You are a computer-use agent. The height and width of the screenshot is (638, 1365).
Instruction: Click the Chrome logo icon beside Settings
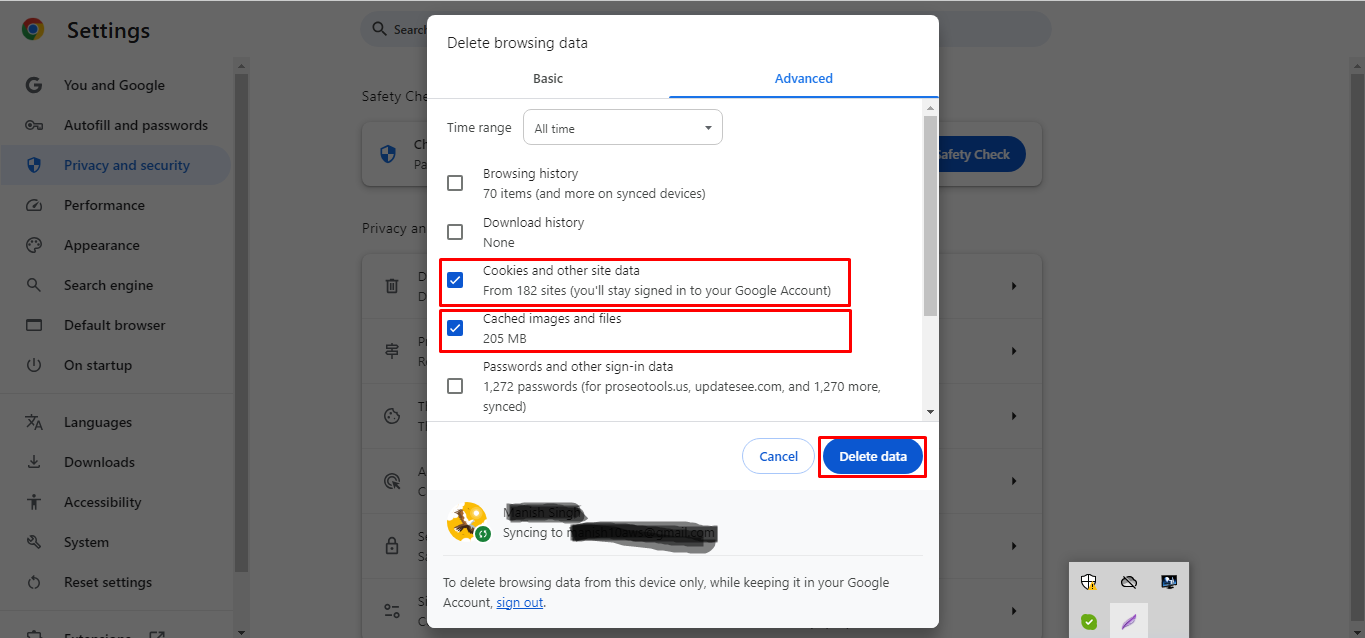[33, 30]
